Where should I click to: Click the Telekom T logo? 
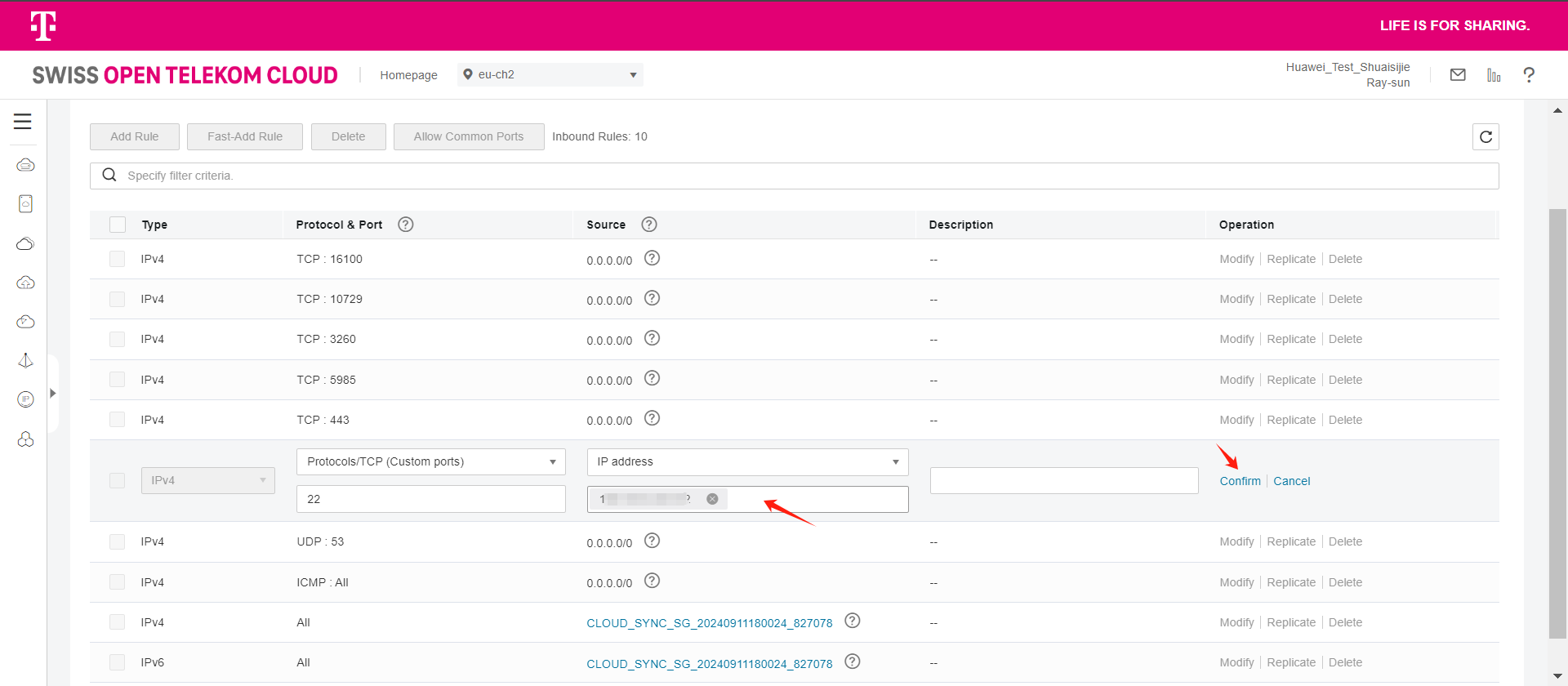(x=43, y=25)
